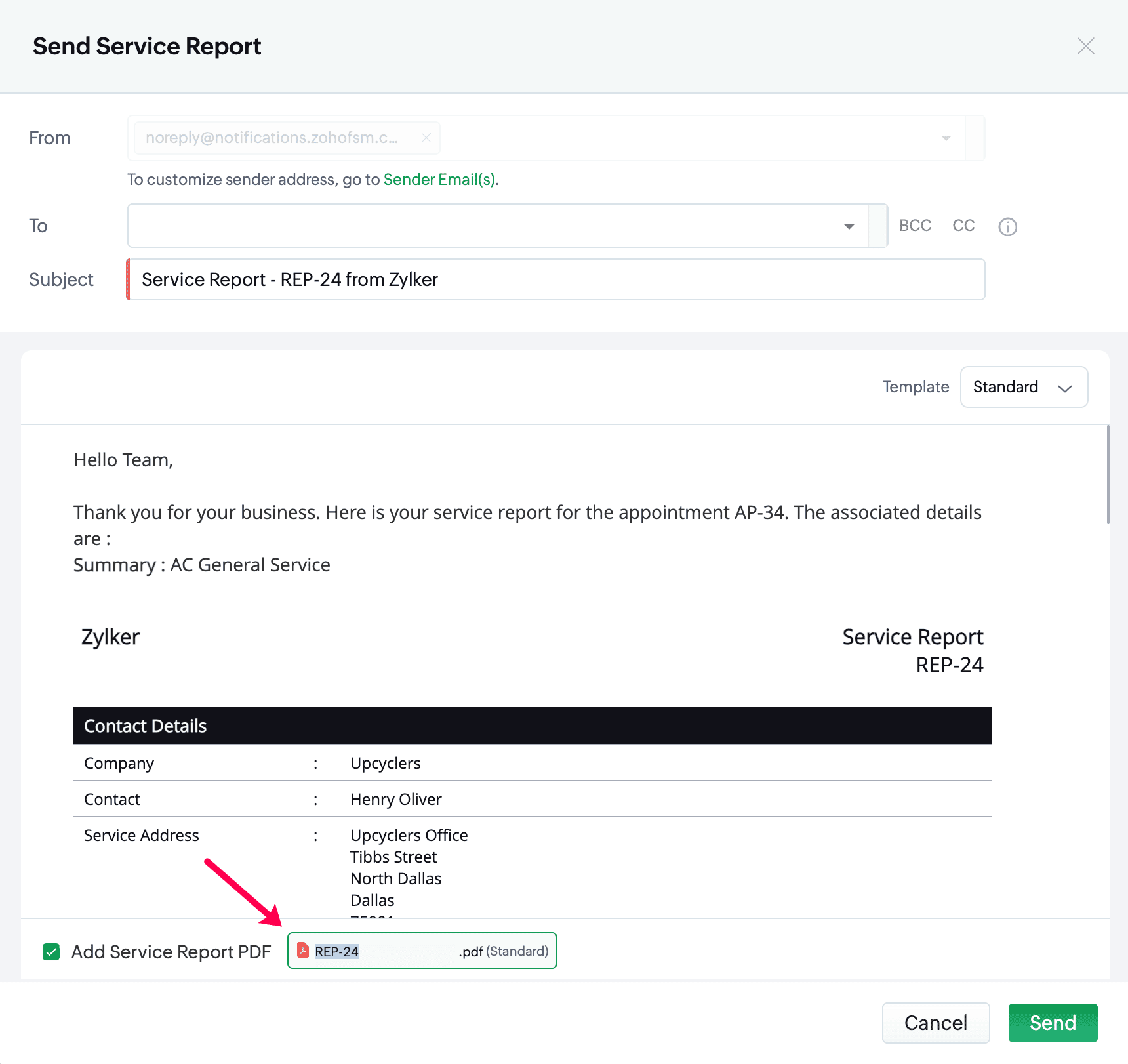Uncheck Add Service Report PDF checkbox
The image size is (1128, 1064).
51,952
